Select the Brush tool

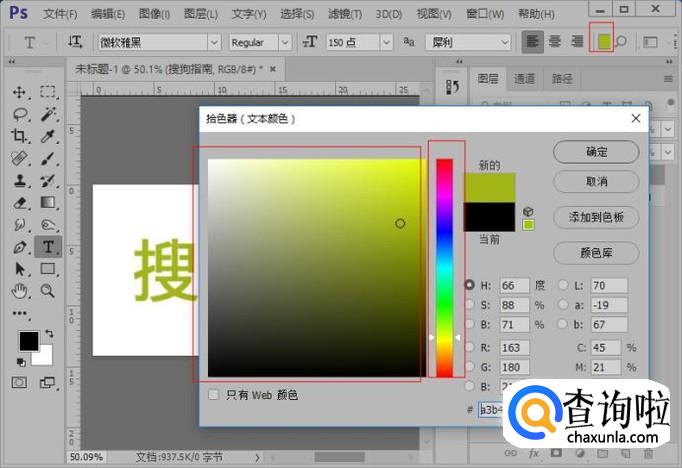coord(48,158)
